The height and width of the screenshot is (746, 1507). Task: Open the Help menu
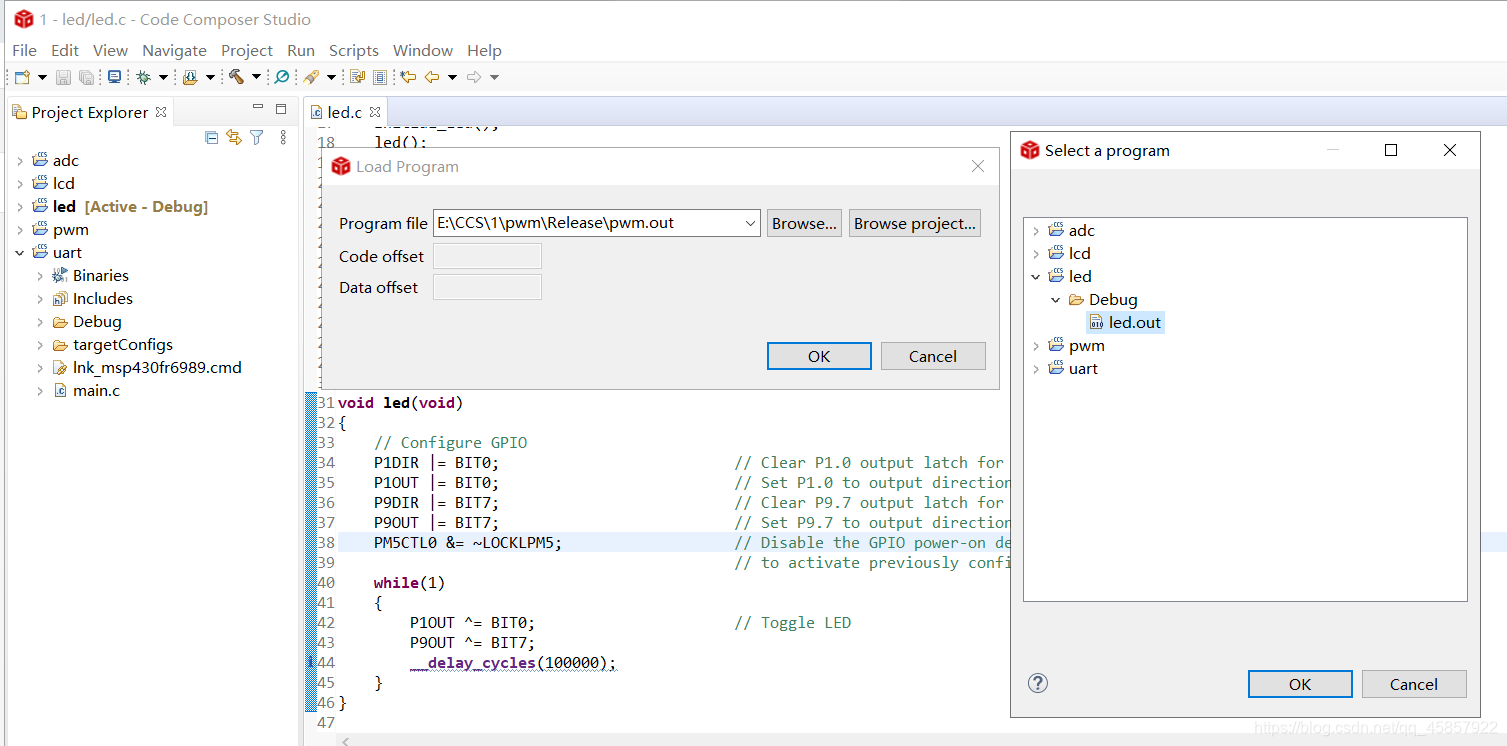tap(484, 50)
